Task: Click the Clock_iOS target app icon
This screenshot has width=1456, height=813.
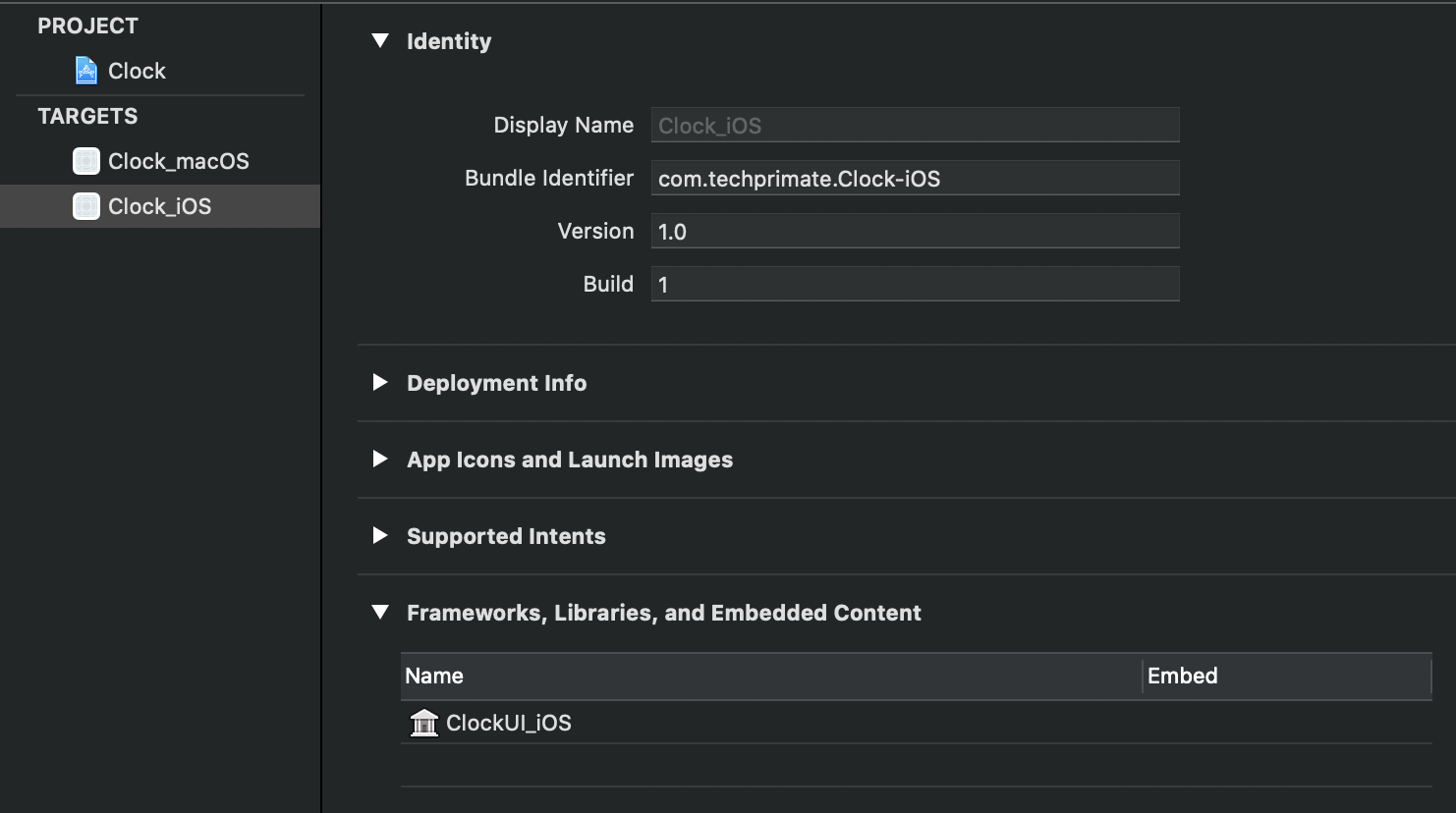Action: (86, 206)
